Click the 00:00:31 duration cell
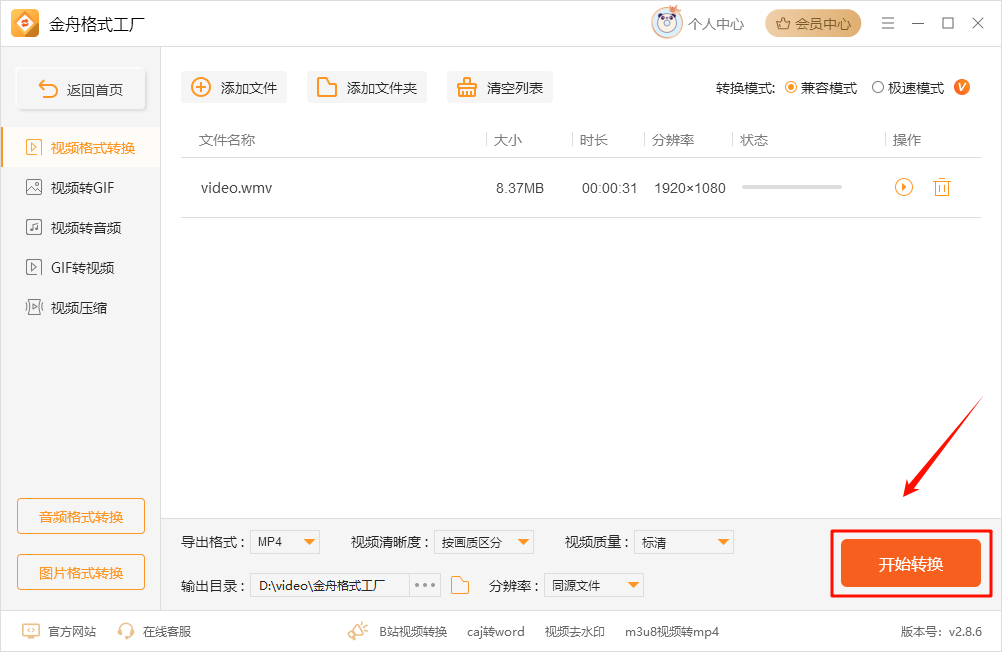 click(609, 188)
